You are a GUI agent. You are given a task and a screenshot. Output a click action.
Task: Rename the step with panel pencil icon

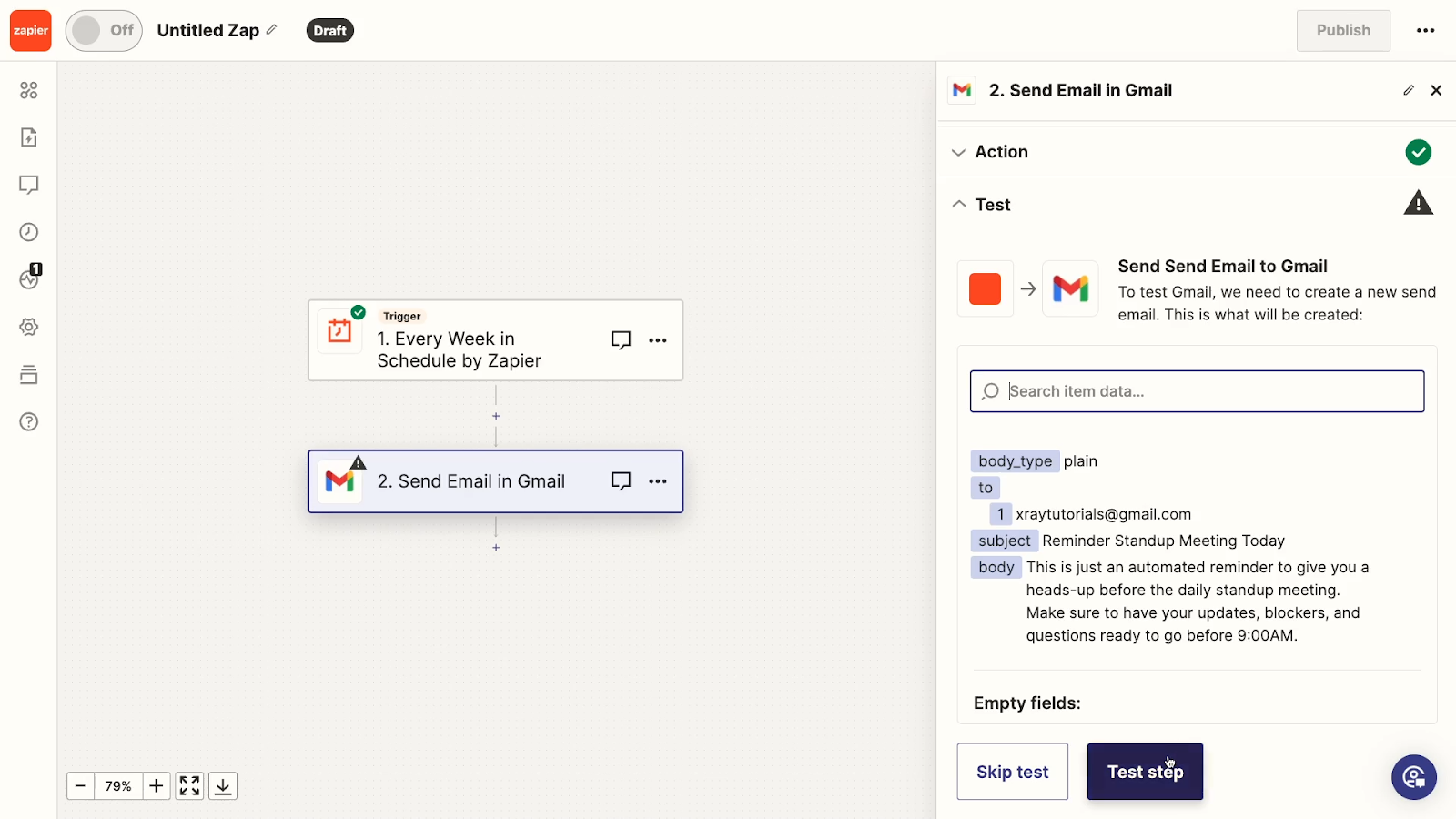click(1409, 90)
